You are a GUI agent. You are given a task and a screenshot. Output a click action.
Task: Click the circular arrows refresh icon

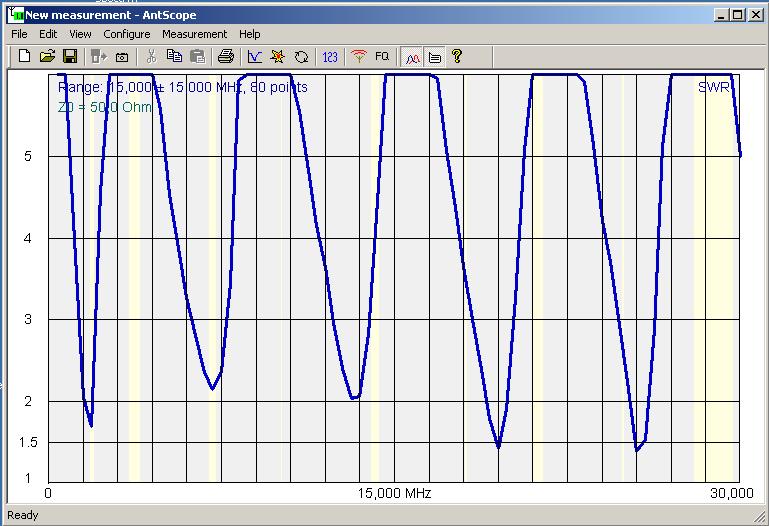301,57
